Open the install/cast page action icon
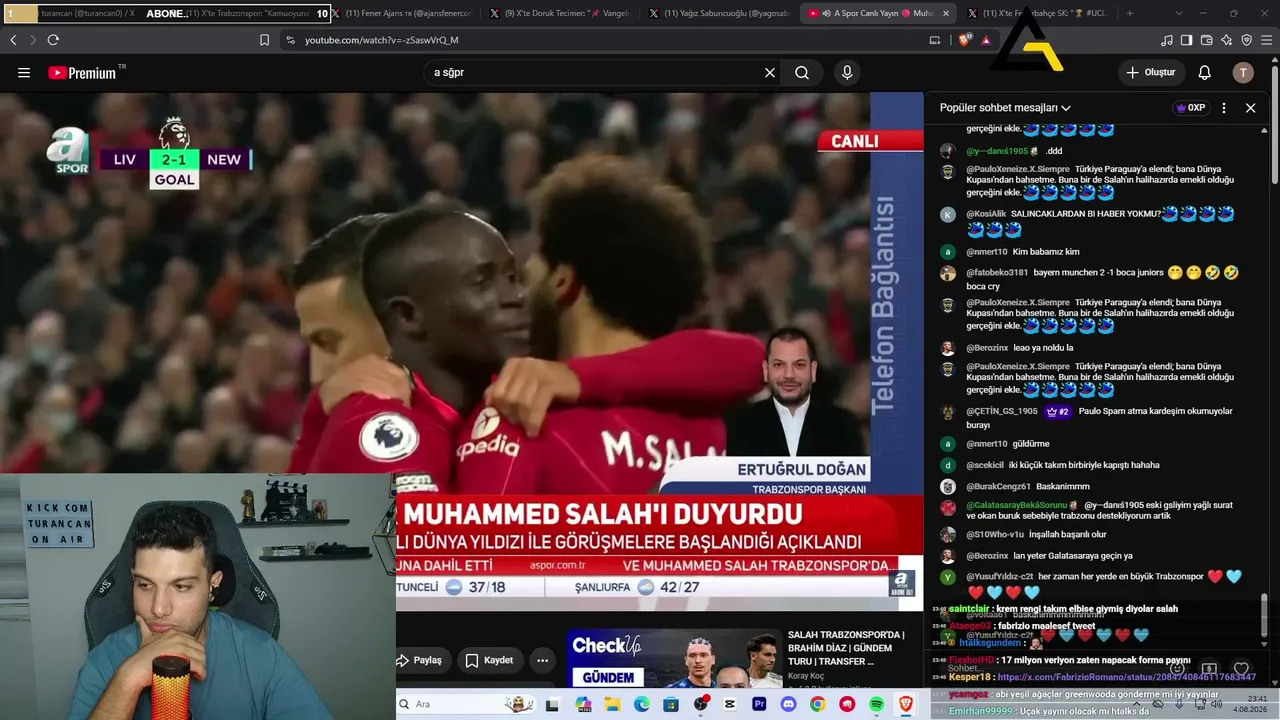The image size is (1280, 720). click(x=935, y=40)
